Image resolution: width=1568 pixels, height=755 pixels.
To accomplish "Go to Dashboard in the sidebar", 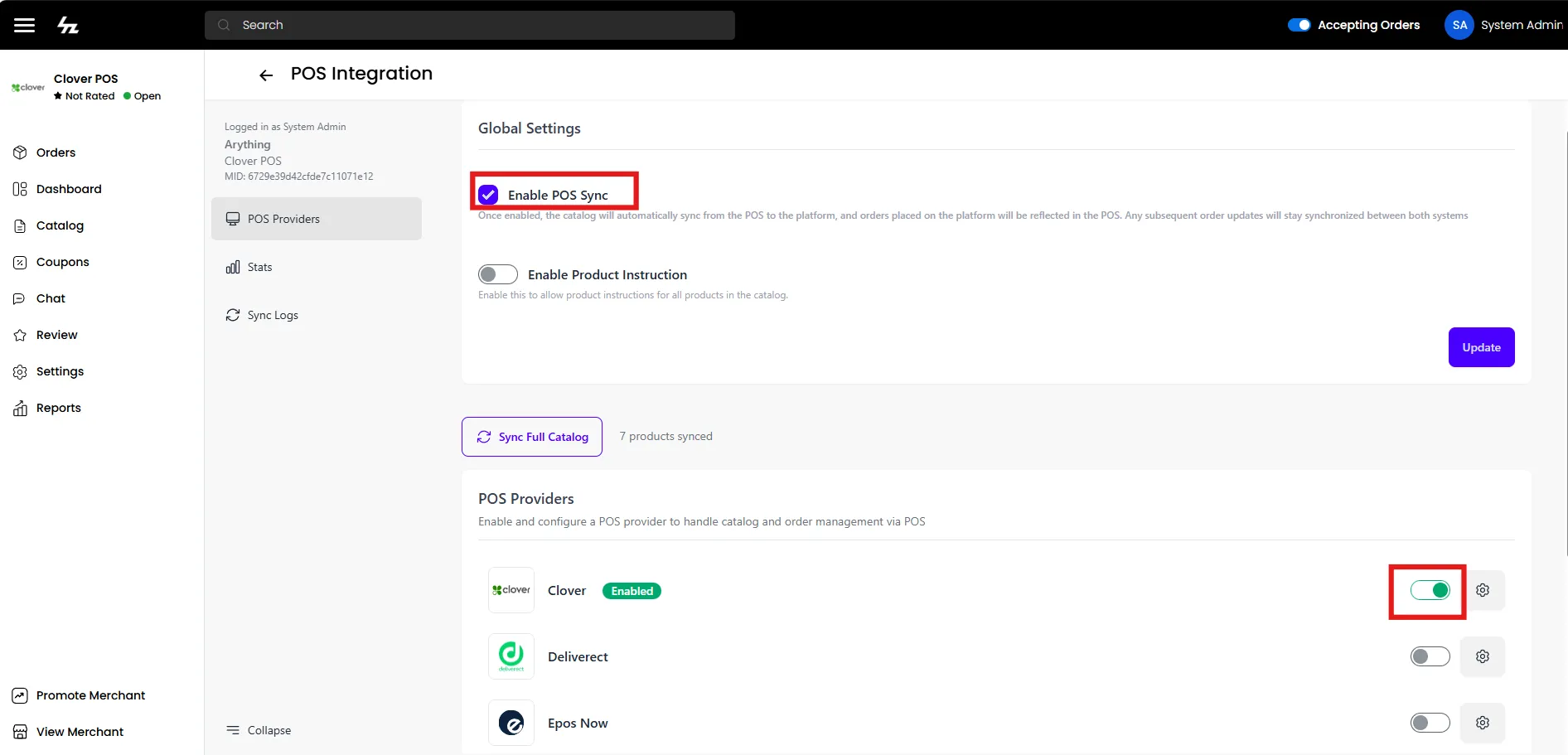I will pos(57,189).
